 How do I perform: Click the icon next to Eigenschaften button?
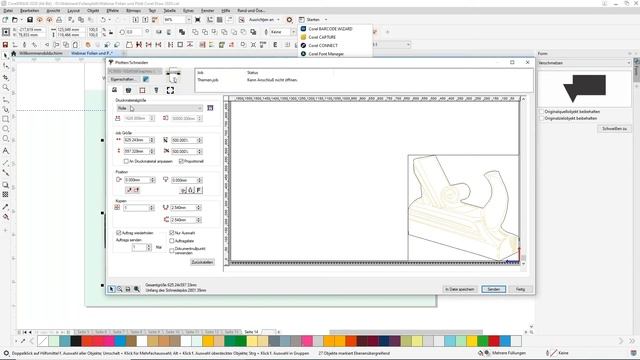(x=146, y=79)
